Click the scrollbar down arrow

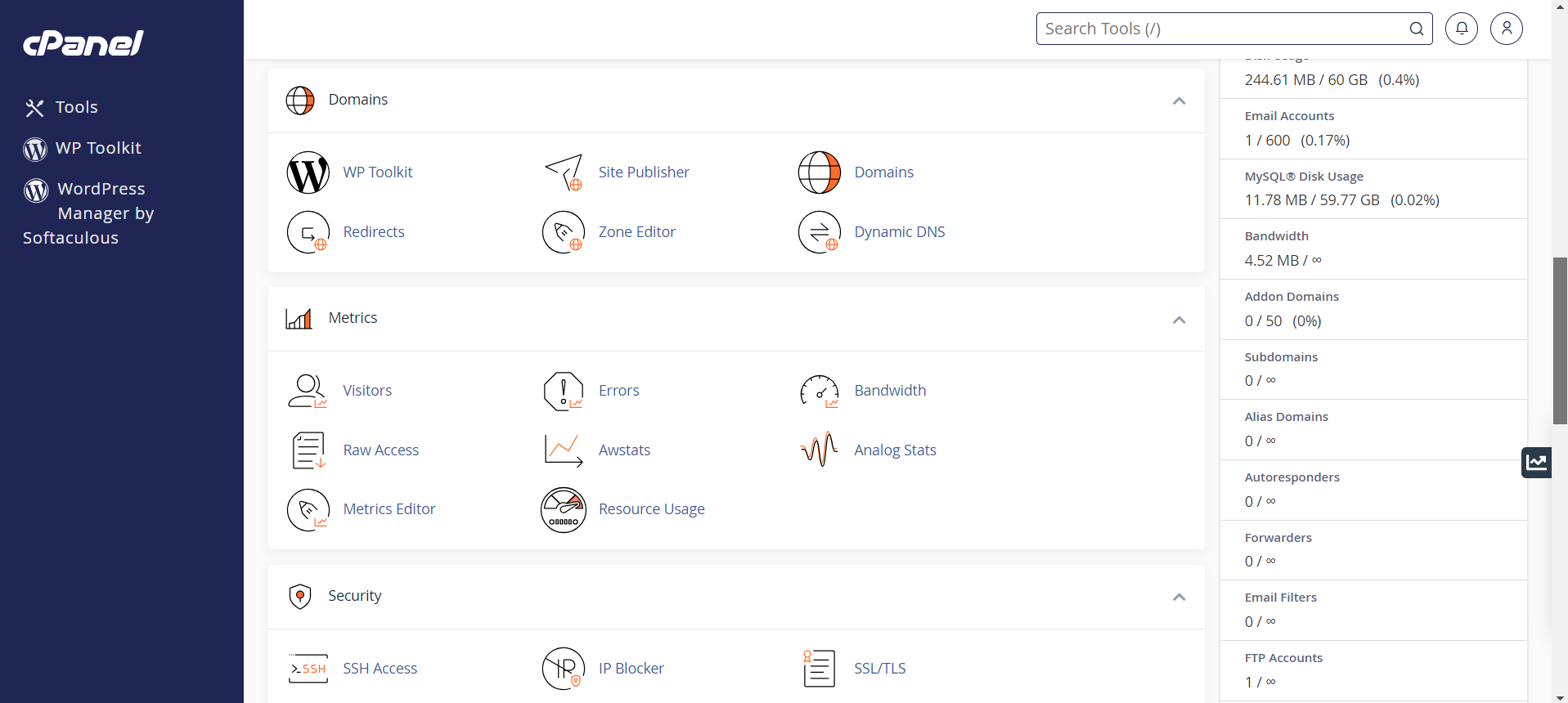click(x=1561, y=697)
